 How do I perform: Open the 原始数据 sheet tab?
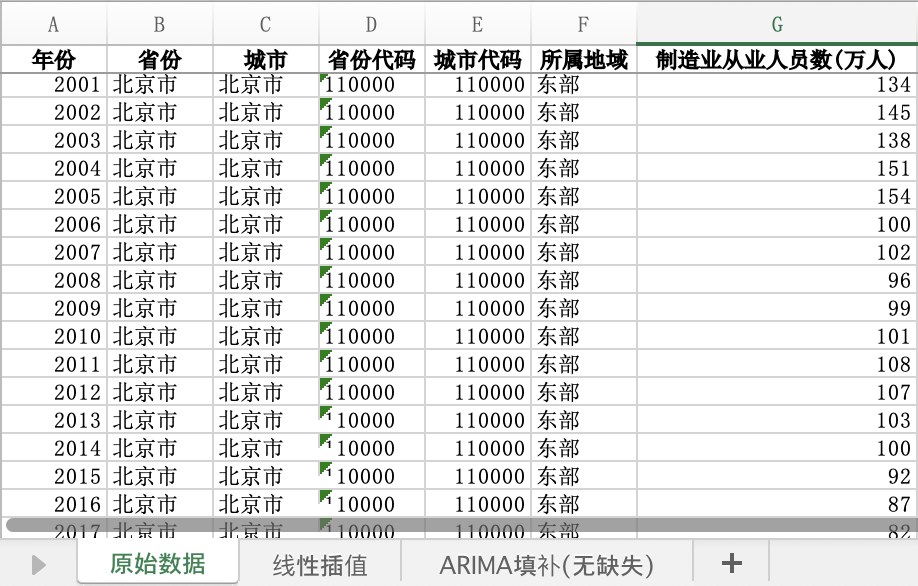coord(157,563)
